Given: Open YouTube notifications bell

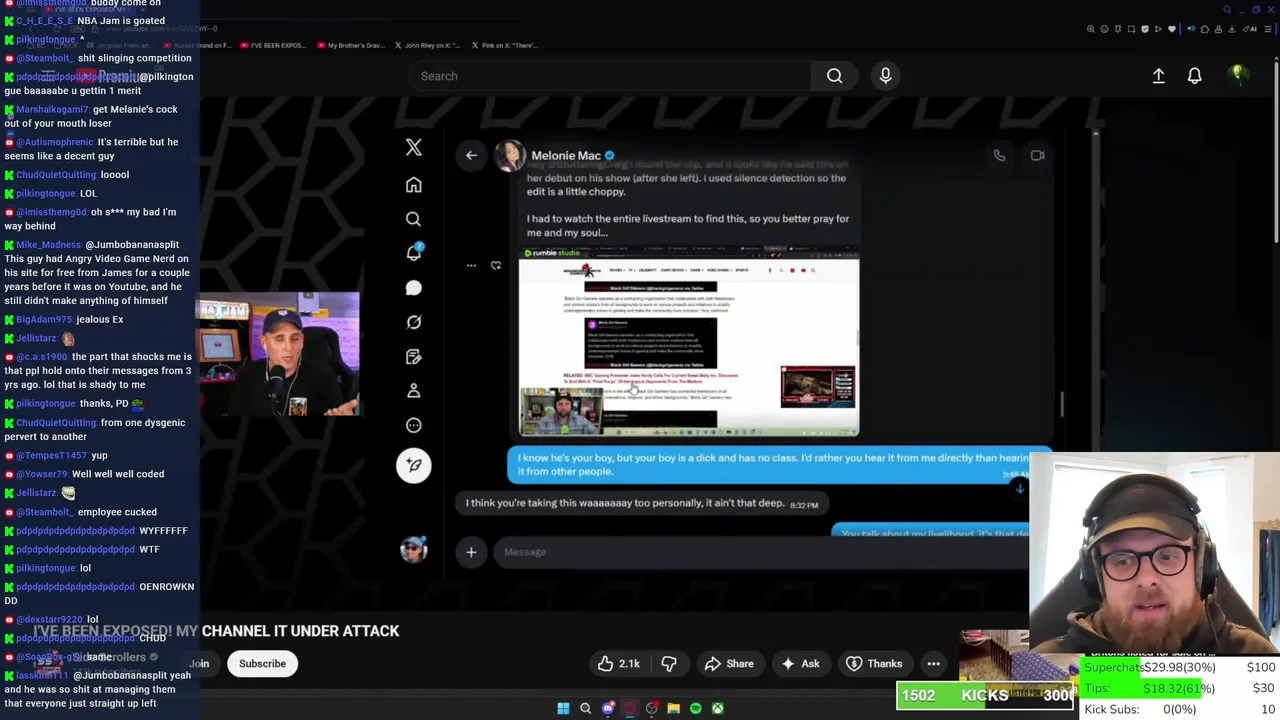Looking at the screenshot, I should point(1194,76).
